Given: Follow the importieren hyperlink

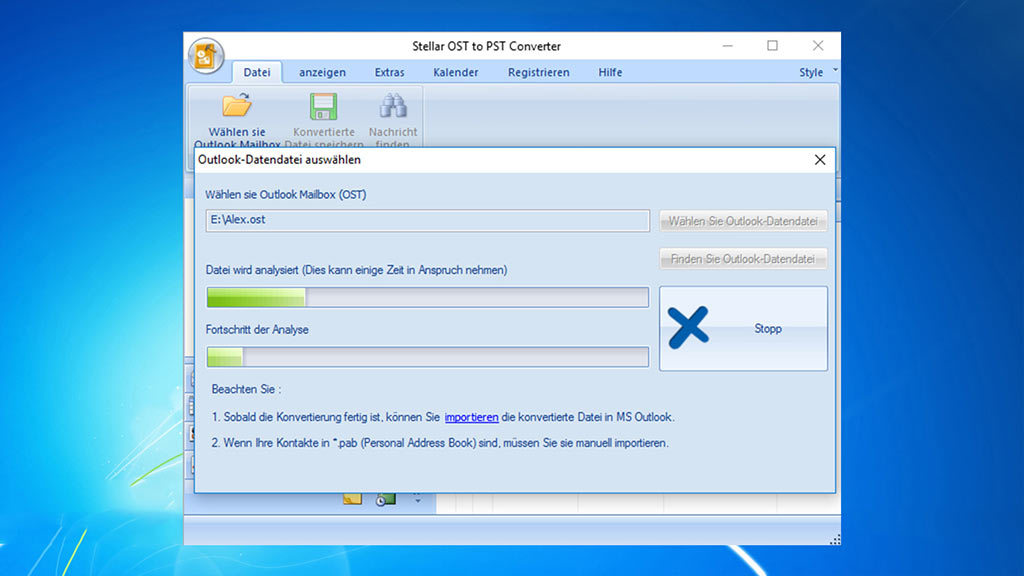Looking at the screenshot, I should (471, 417).
